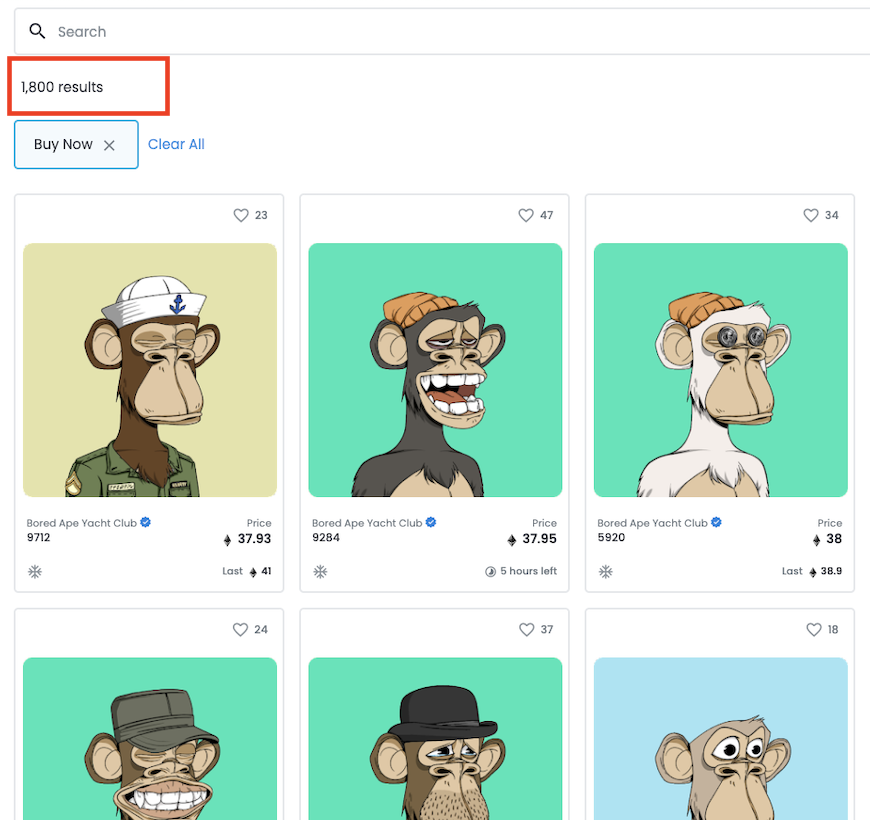
Task: Click heart icon showing 24 likes
Action: coord(240,630)
